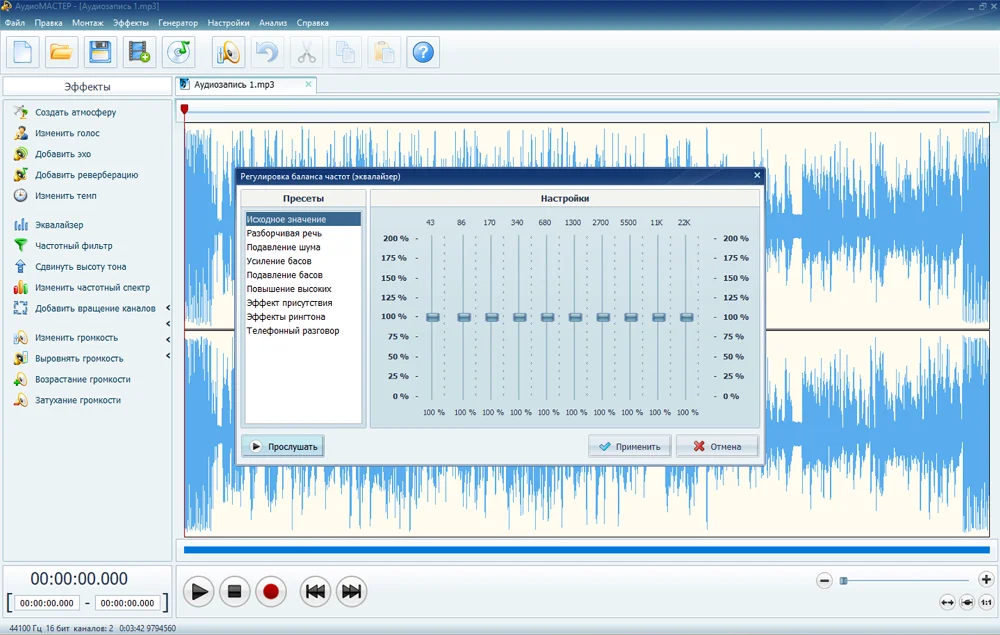This screenshot has width=1000, height=635.
Task: Open a file using the folder icon
Action: 62,52
